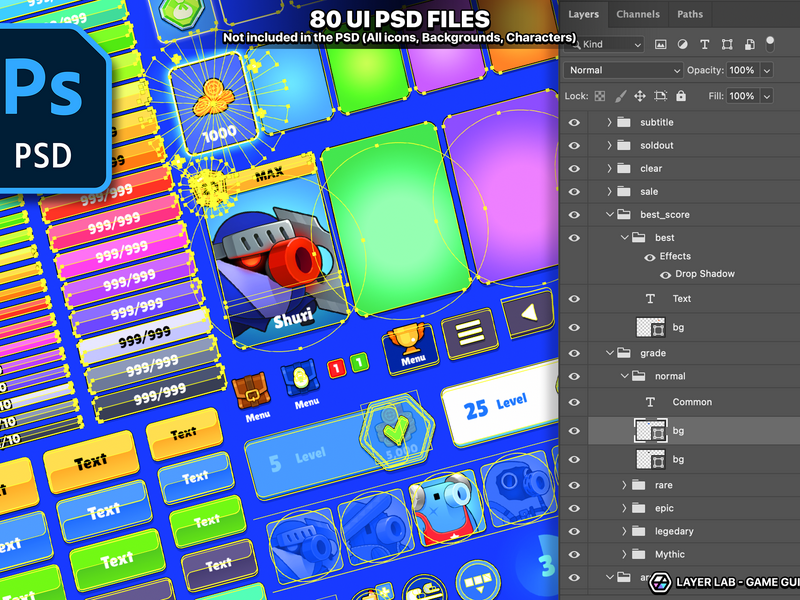
Task: Expand the epic group
Action: 623,508
